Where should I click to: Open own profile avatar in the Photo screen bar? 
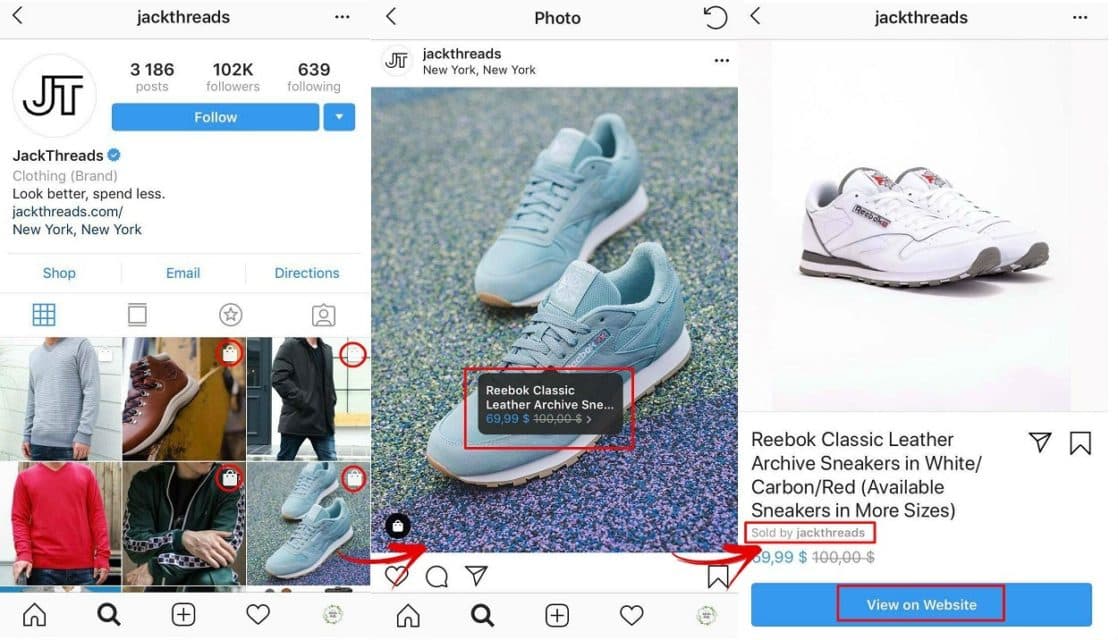706,615
